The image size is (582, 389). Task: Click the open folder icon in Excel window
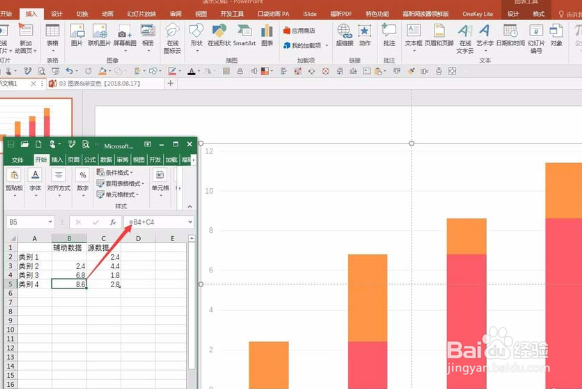point(24,144)
